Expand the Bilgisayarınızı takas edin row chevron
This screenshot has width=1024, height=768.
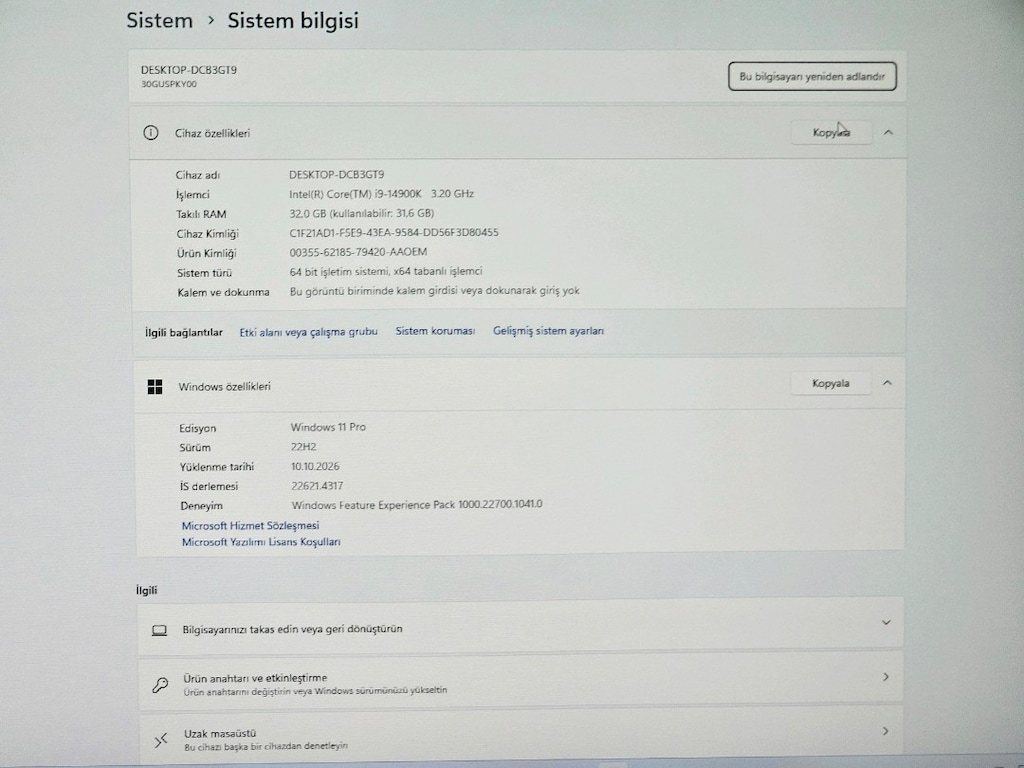pyautogui.click(x=886, y=622)
